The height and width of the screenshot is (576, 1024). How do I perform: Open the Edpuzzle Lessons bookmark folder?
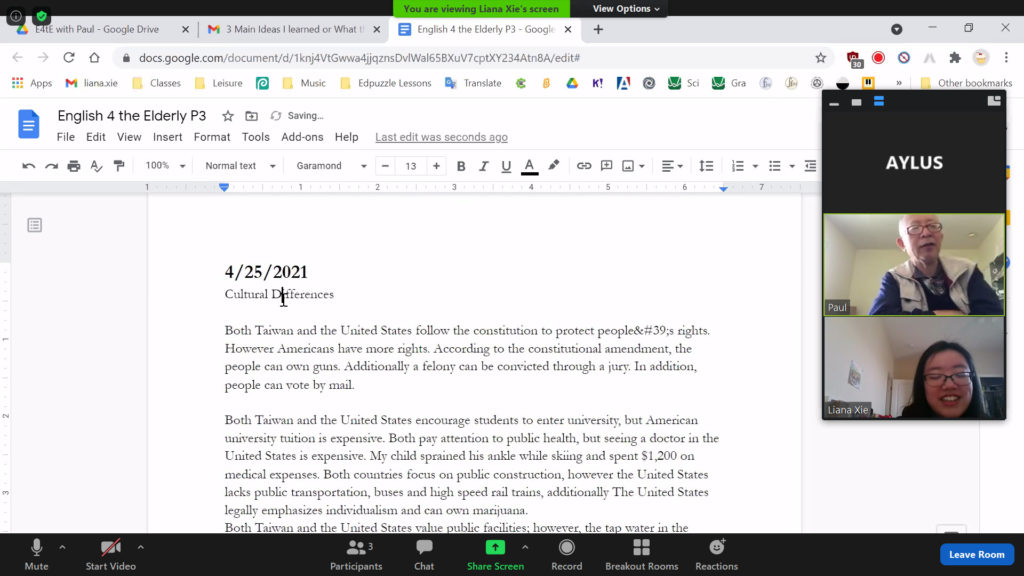(386, 83)
